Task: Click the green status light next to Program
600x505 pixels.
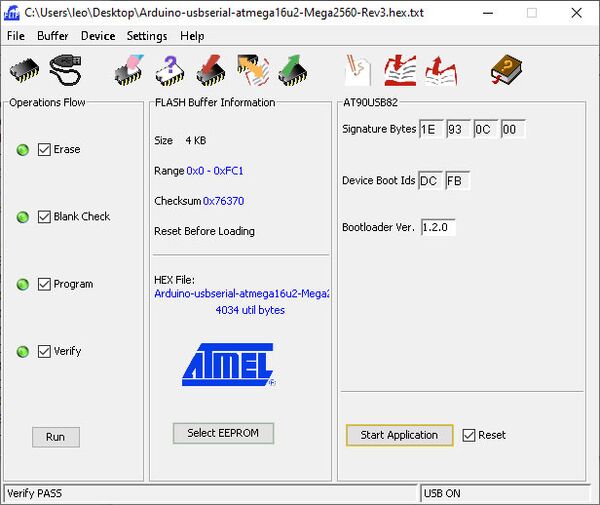Action: click(23, 284)
